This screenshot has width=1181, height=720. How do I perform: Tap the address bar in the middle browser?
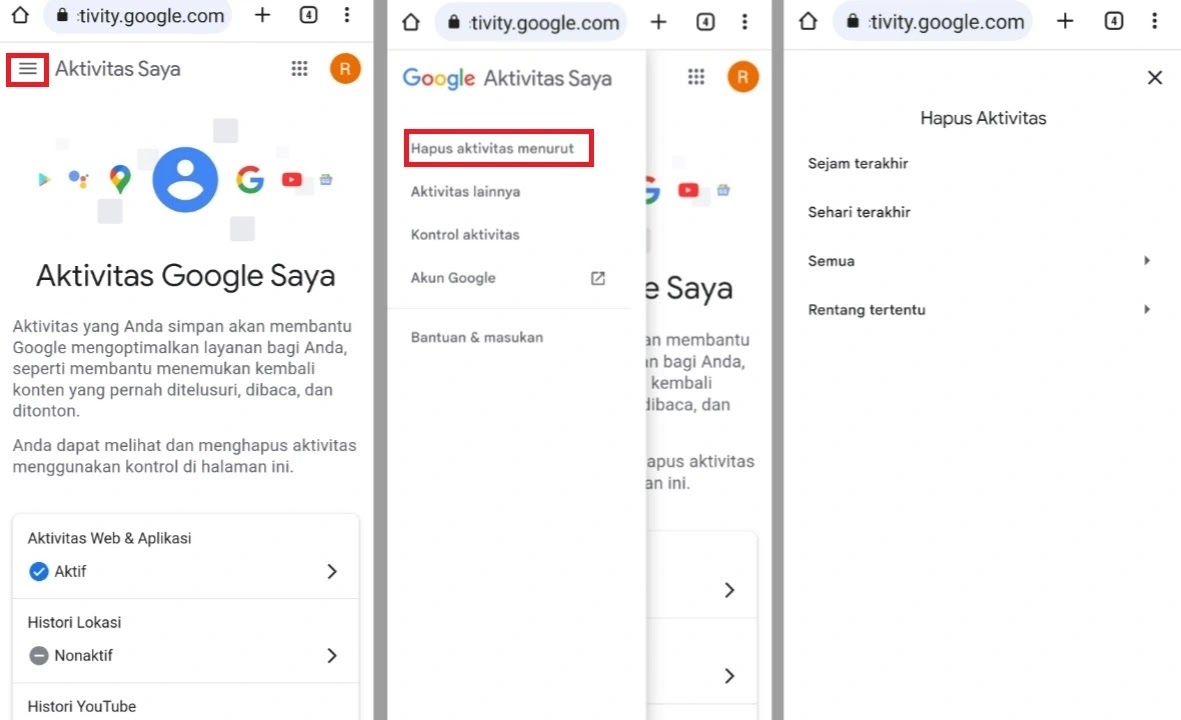point(530,23)
